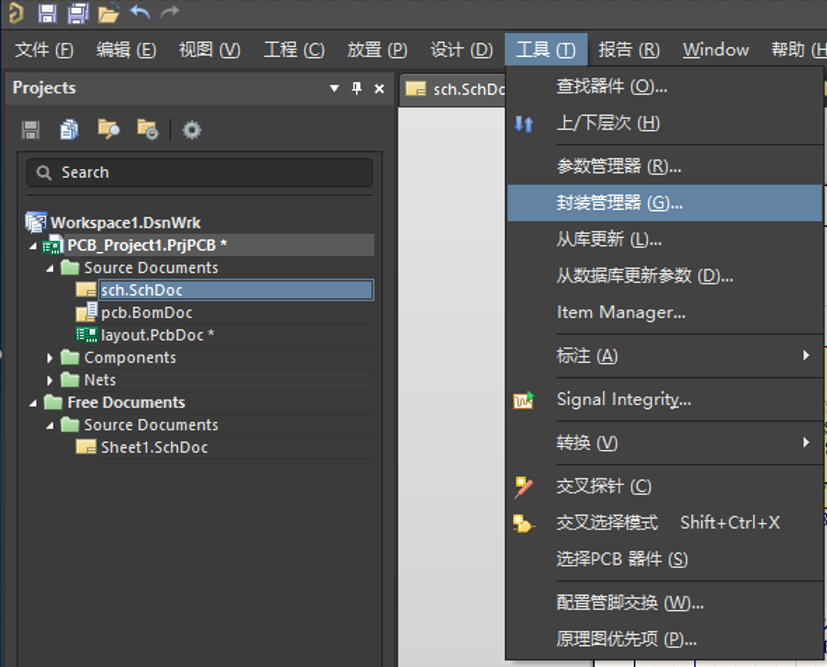Open the 视图 (V) menu
The height and width of the screenshot is (667, 827).
pyautogui.click(x=209, y=50)
